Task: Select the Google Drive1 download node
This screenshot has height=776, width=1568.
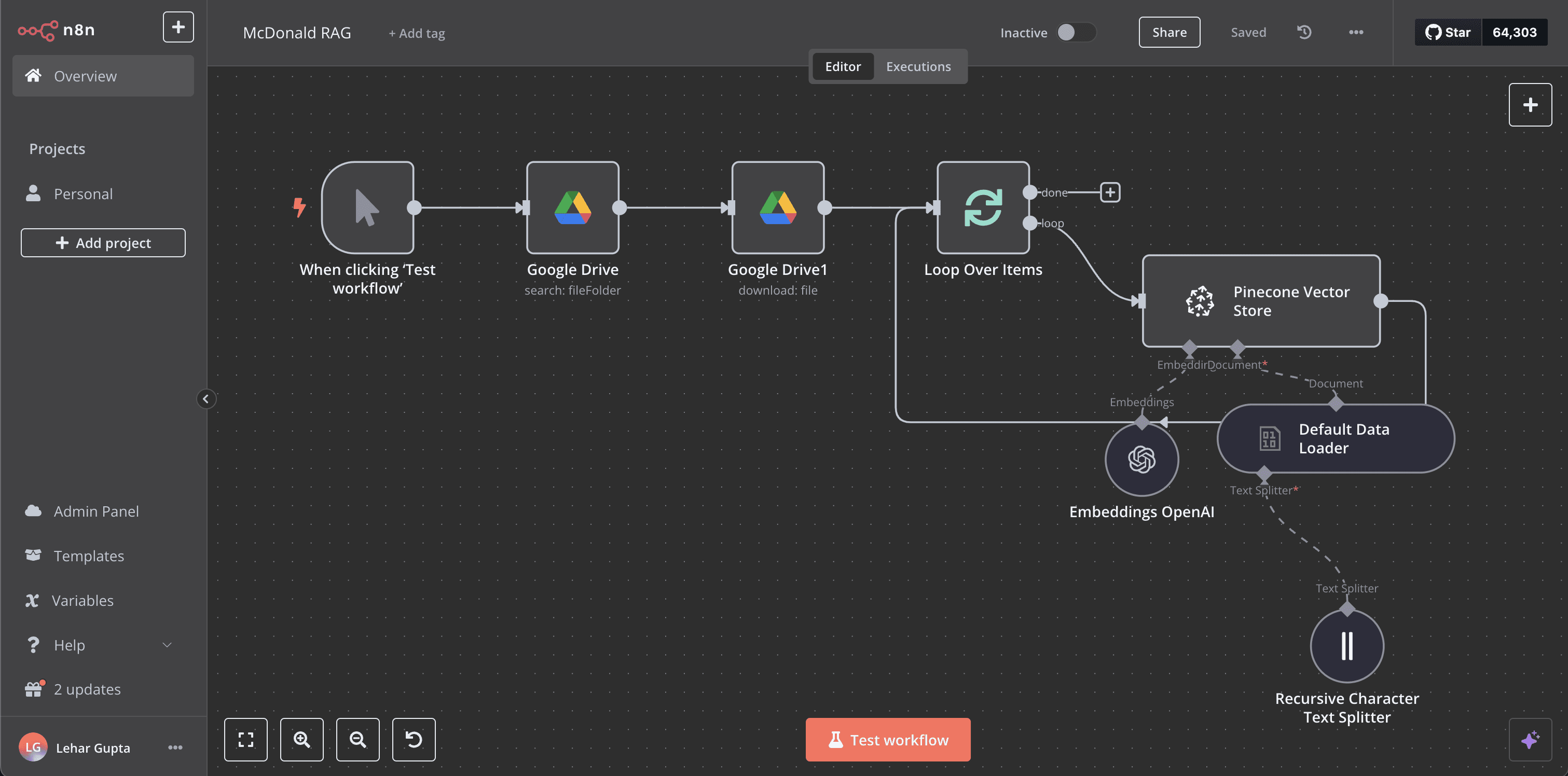Action: tap(778, 207)
